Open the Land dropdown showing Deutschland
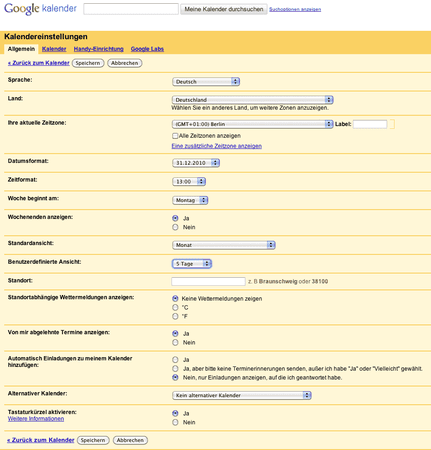Viewport: 431px width, 450px height. [x=253, y=100]
